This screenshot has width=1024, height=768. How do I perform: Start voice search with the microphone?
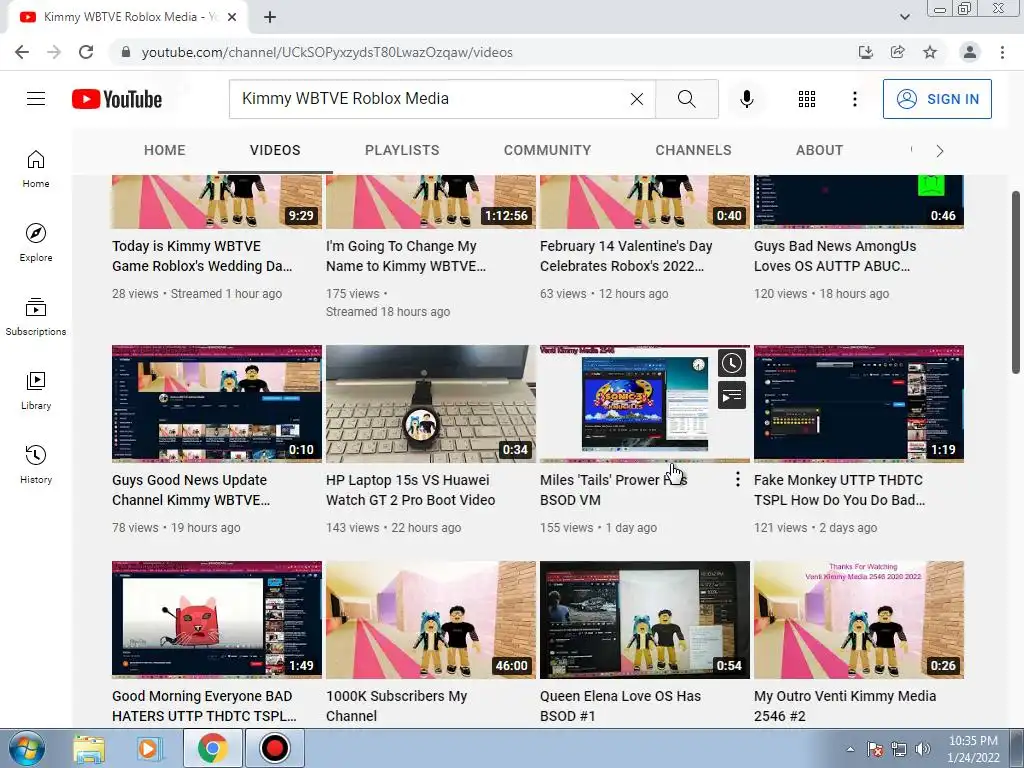[747, 99]
